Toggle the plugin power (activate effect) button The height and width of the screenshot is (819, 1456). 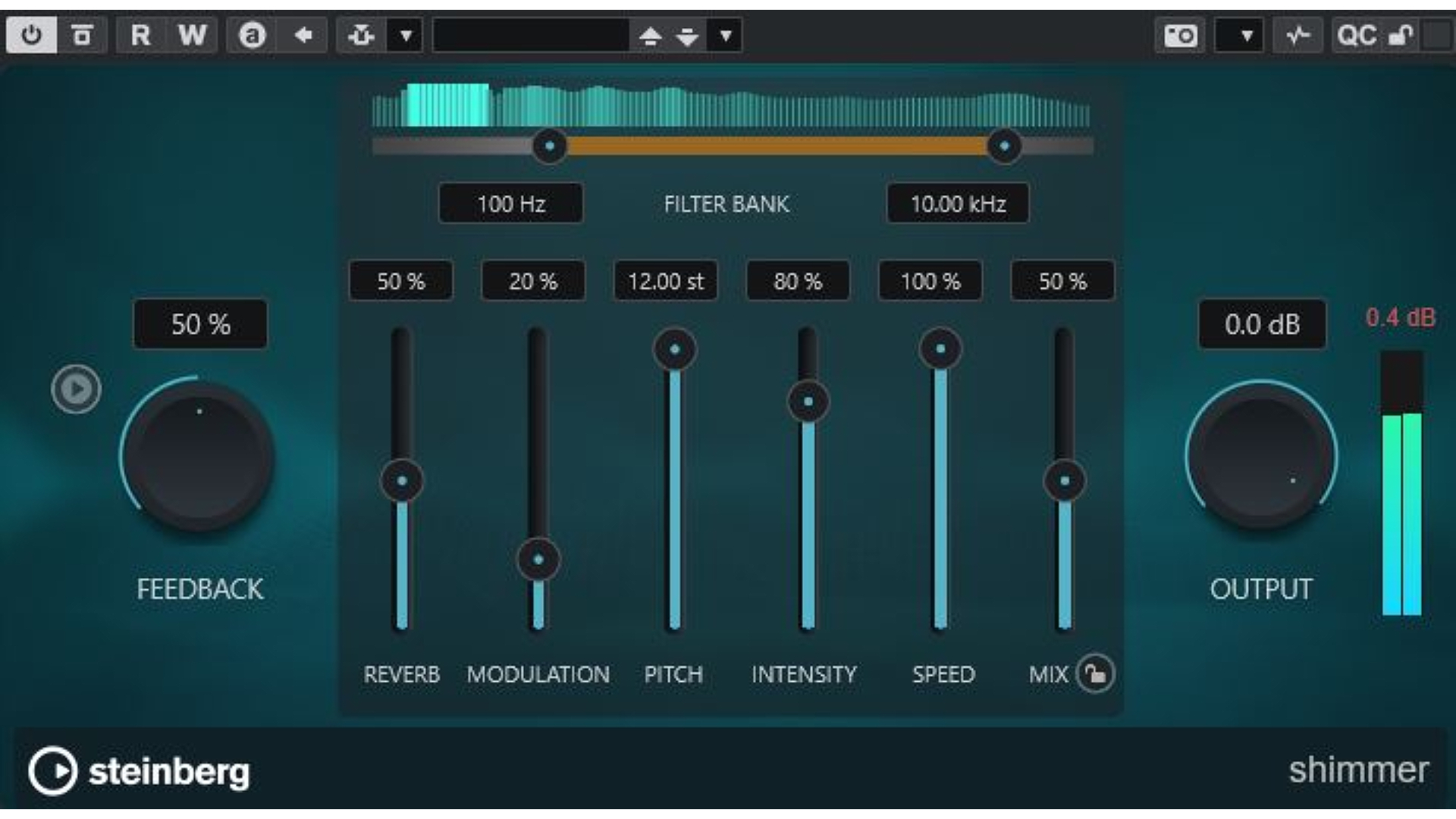point(31,35)
